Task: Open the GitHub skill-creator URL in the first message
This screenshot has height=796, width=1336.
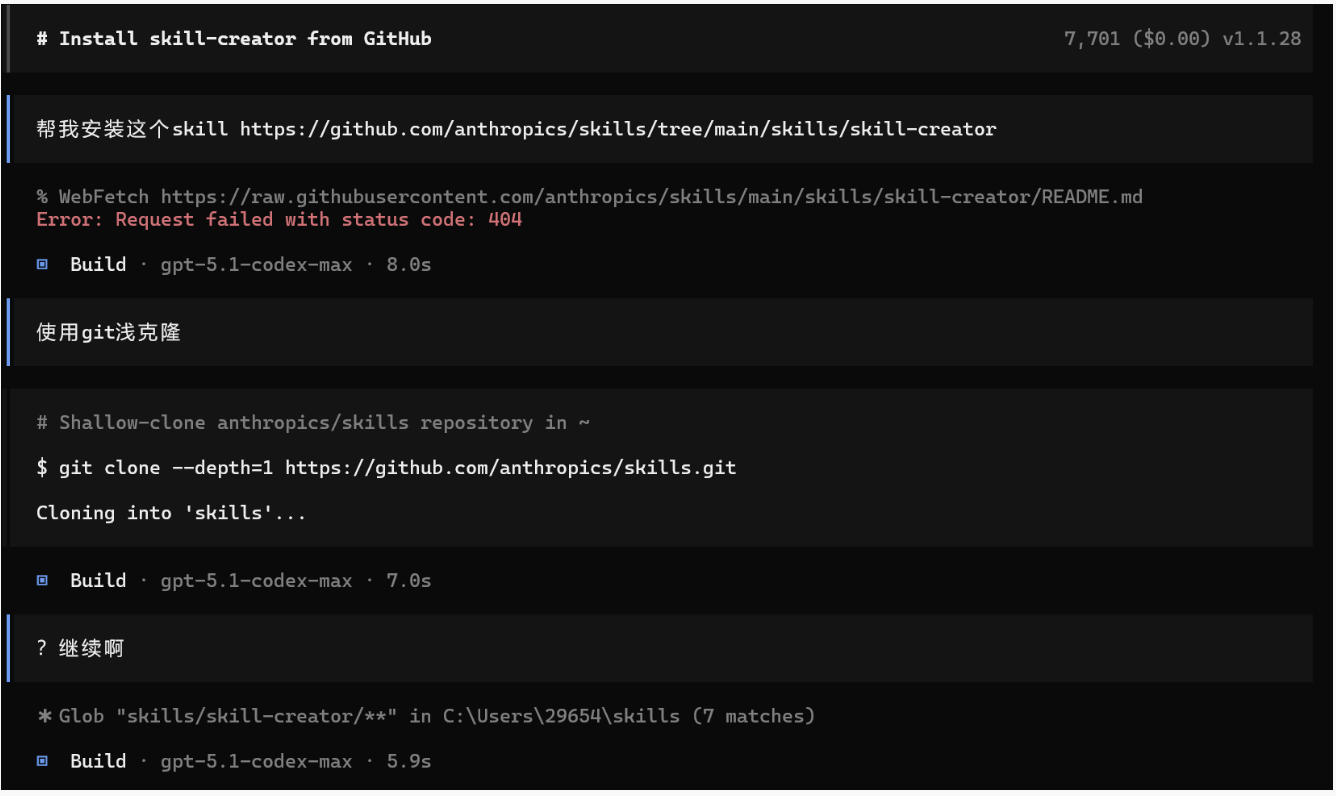Action: (618, 129)
